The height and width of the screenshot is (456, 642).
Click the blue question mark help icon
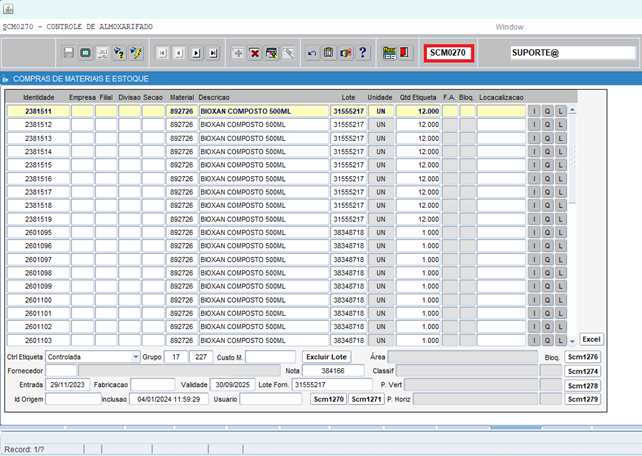click(x=362, y=53)
